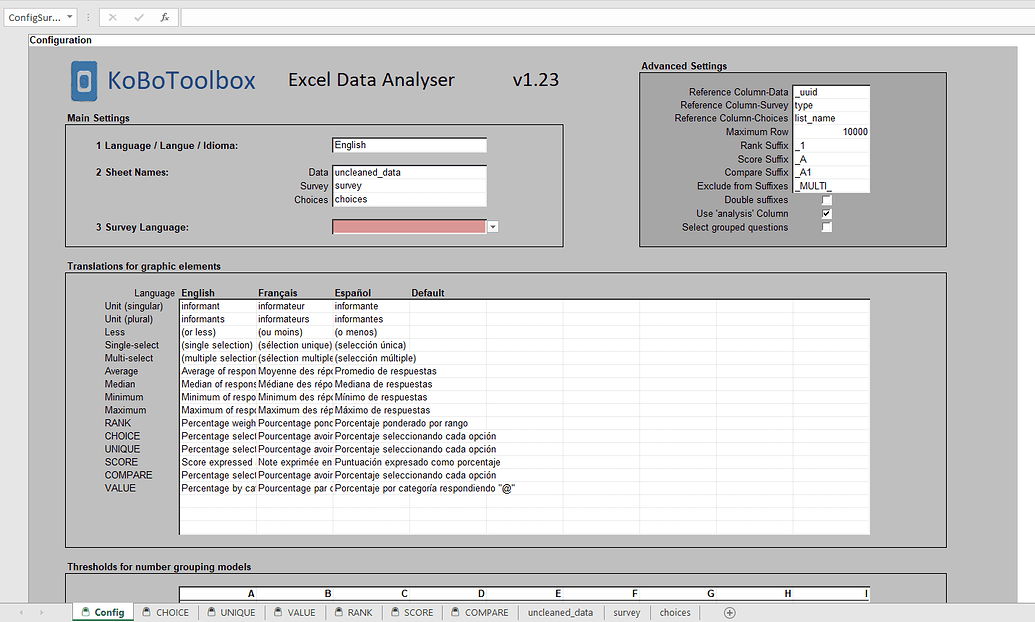This screenshot has width=1035, height=622.
Task: Open the SCORE sheet tab
Action: [x=412, y=612]
